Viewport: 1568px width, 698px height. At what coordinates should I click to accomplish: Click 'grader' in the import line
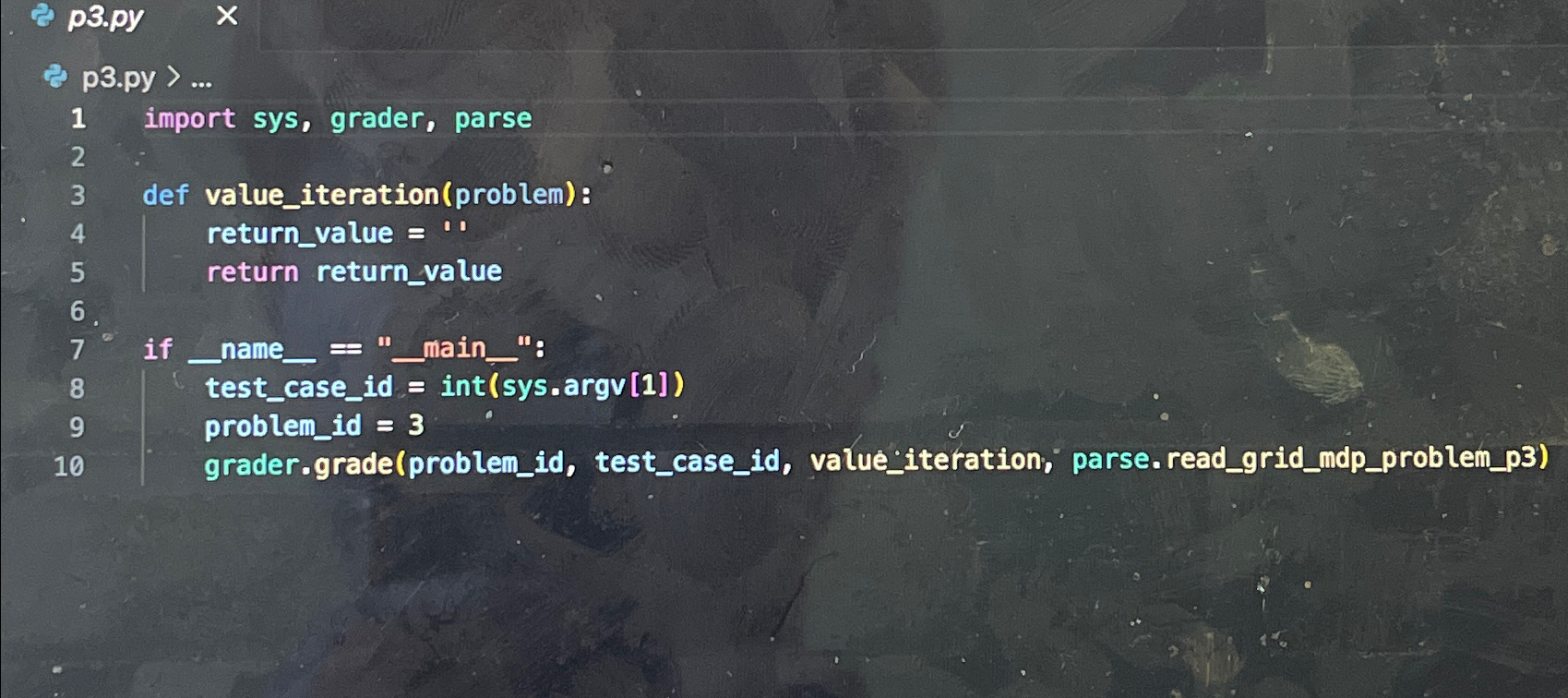[x=377, y=119]
